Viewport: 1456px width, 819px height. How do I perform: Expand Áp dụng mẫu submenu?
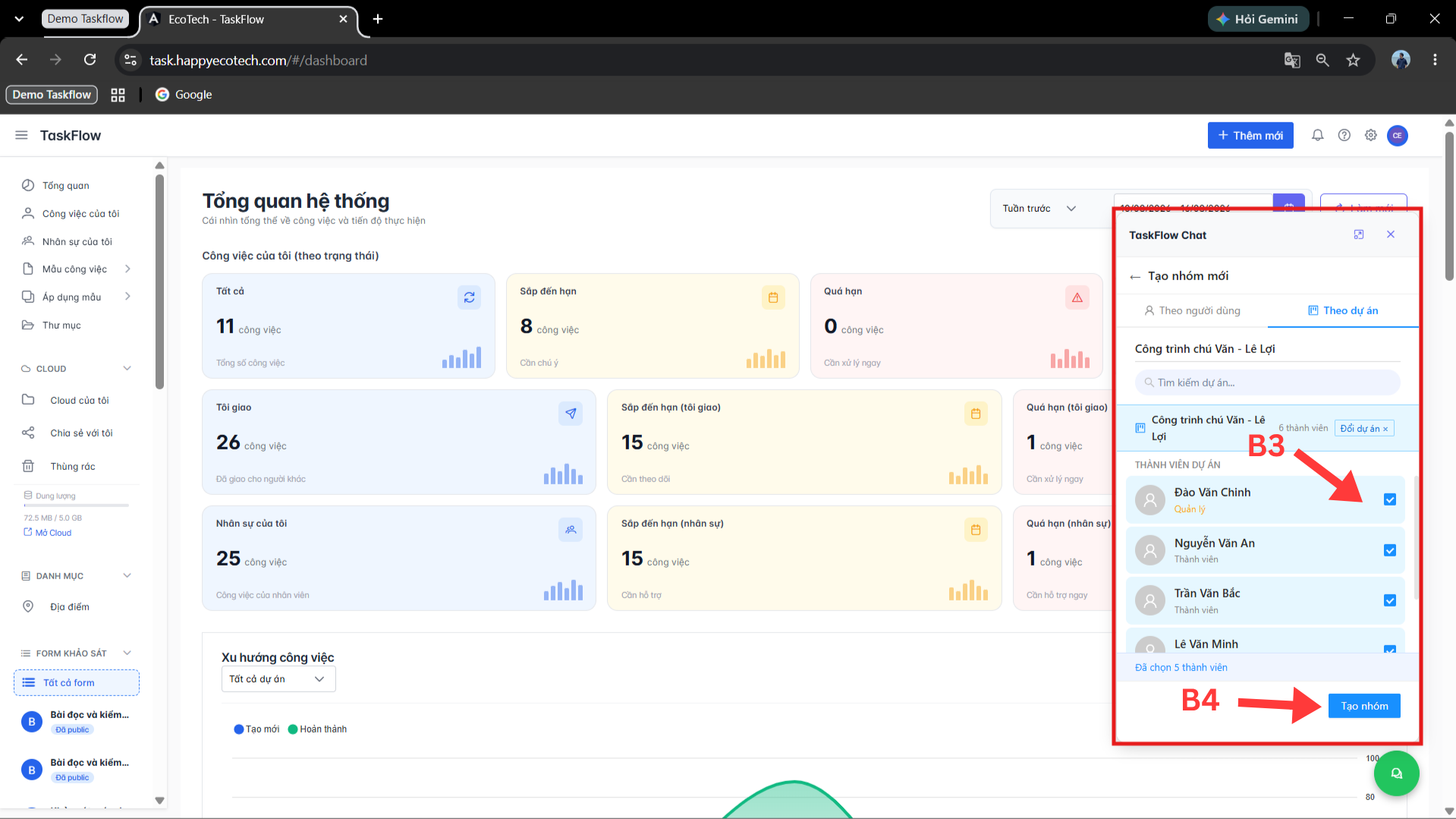tap(127, 297)
